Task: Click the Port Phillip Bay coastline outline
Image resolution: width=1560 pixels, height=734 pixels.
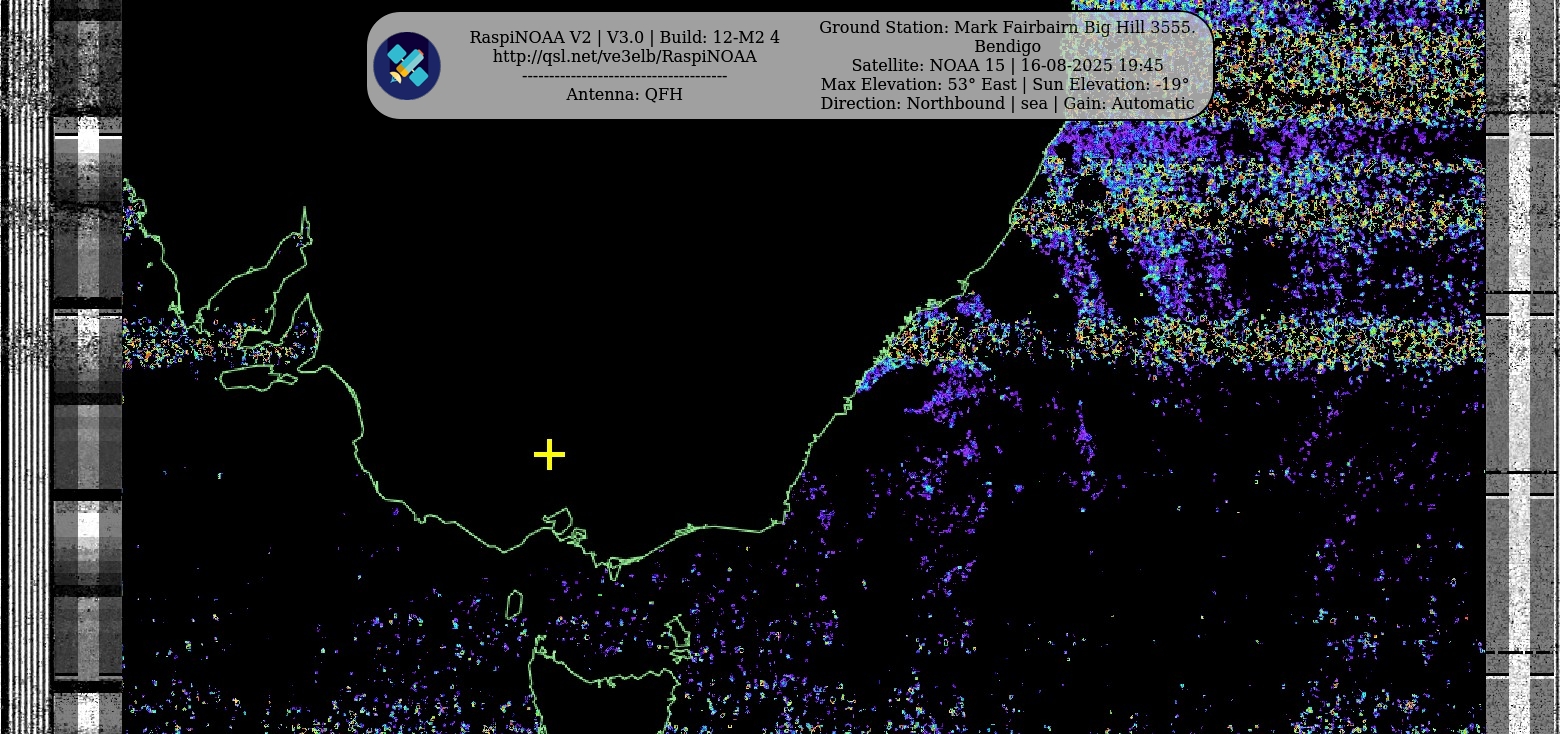Action: click(558, 522)
